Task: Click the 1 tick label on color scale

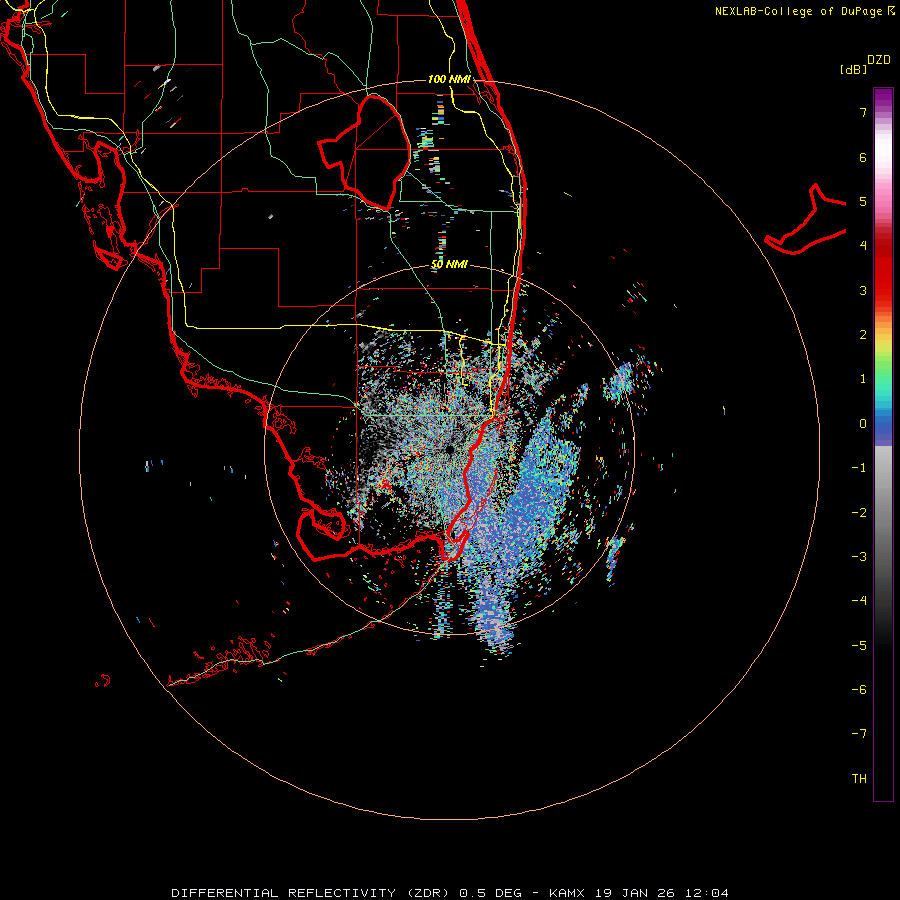Action: [x=863, y=379]
